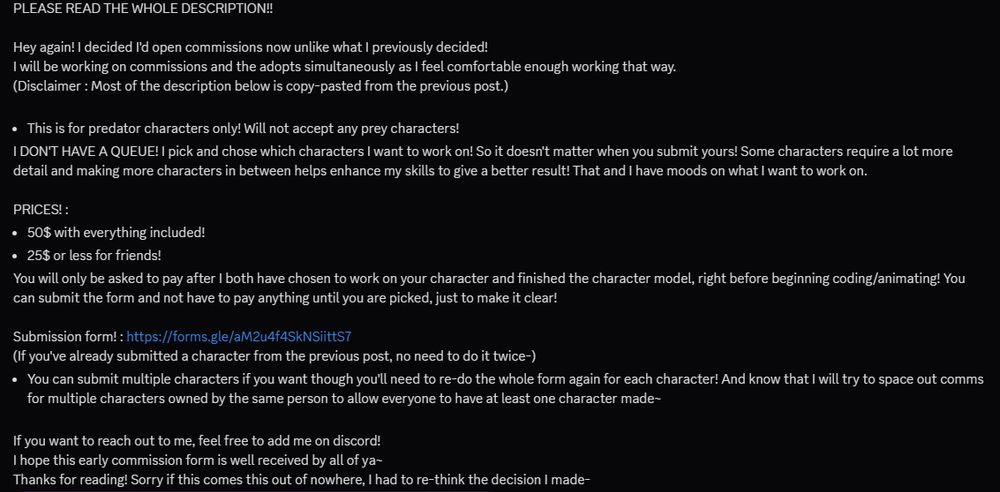1000x492 pixels.
Task: Click the 'until you are picked' sentence
Action: [285, 297]
